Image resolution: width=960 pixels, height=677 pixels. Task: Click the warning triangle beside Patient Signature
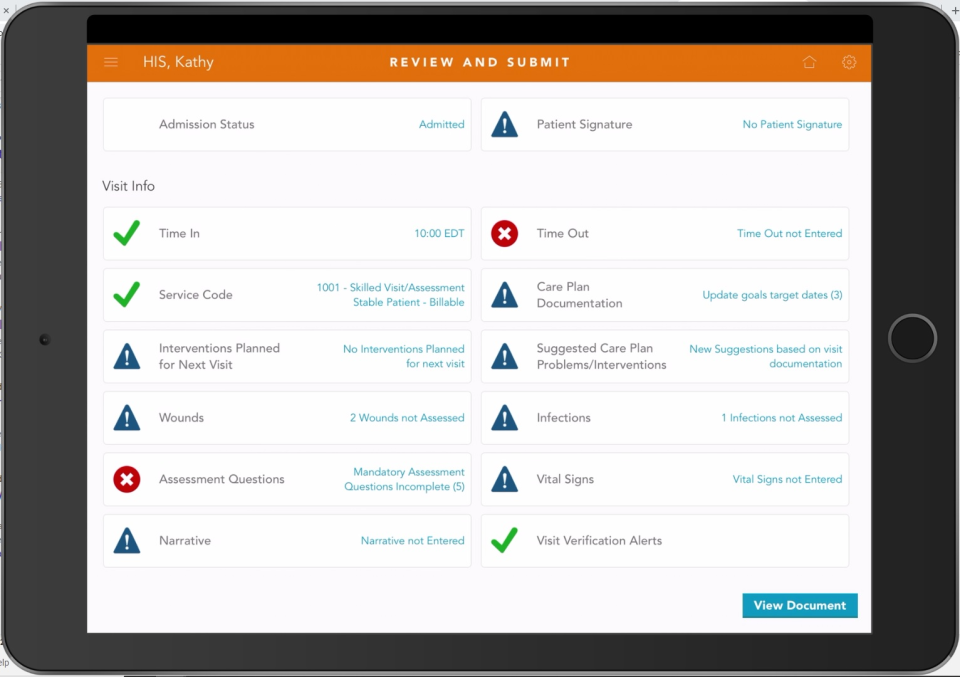pos(504,124)
